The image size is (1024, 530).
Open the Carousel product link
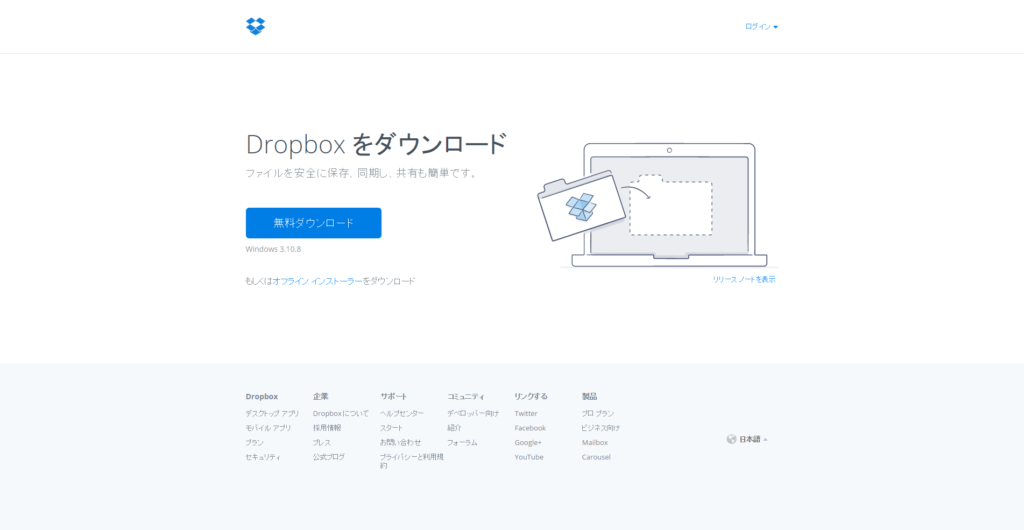coord(596,457)
